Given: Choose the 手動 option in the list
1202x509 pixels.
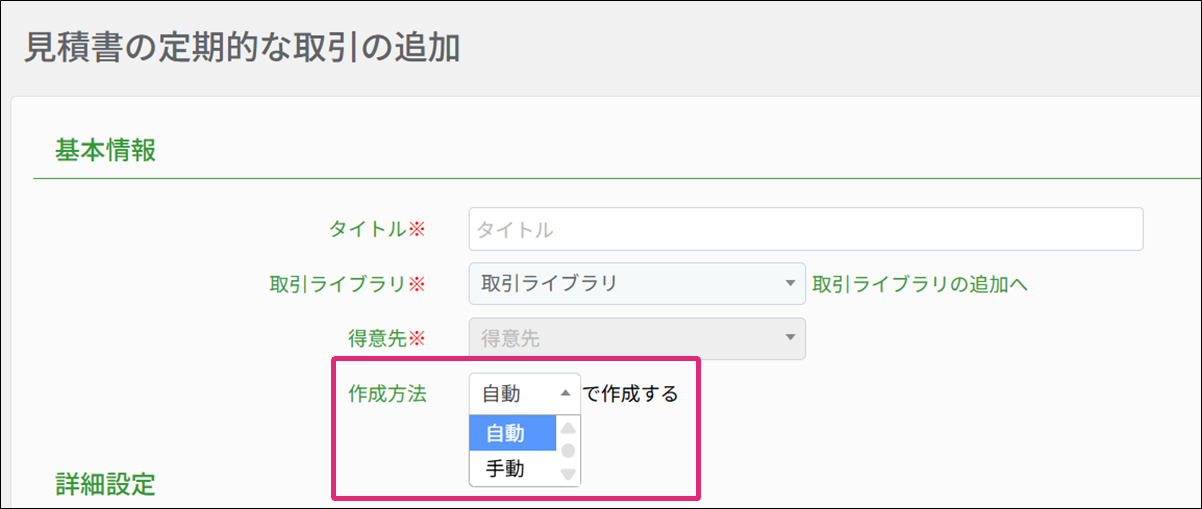Looking at the screenshot, I should coord(512,468).
